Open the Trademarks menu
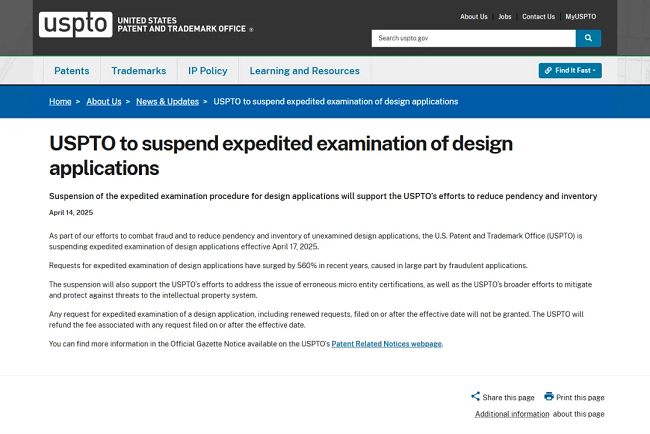This screenshot has height=434, width=650. click(139, 71)
